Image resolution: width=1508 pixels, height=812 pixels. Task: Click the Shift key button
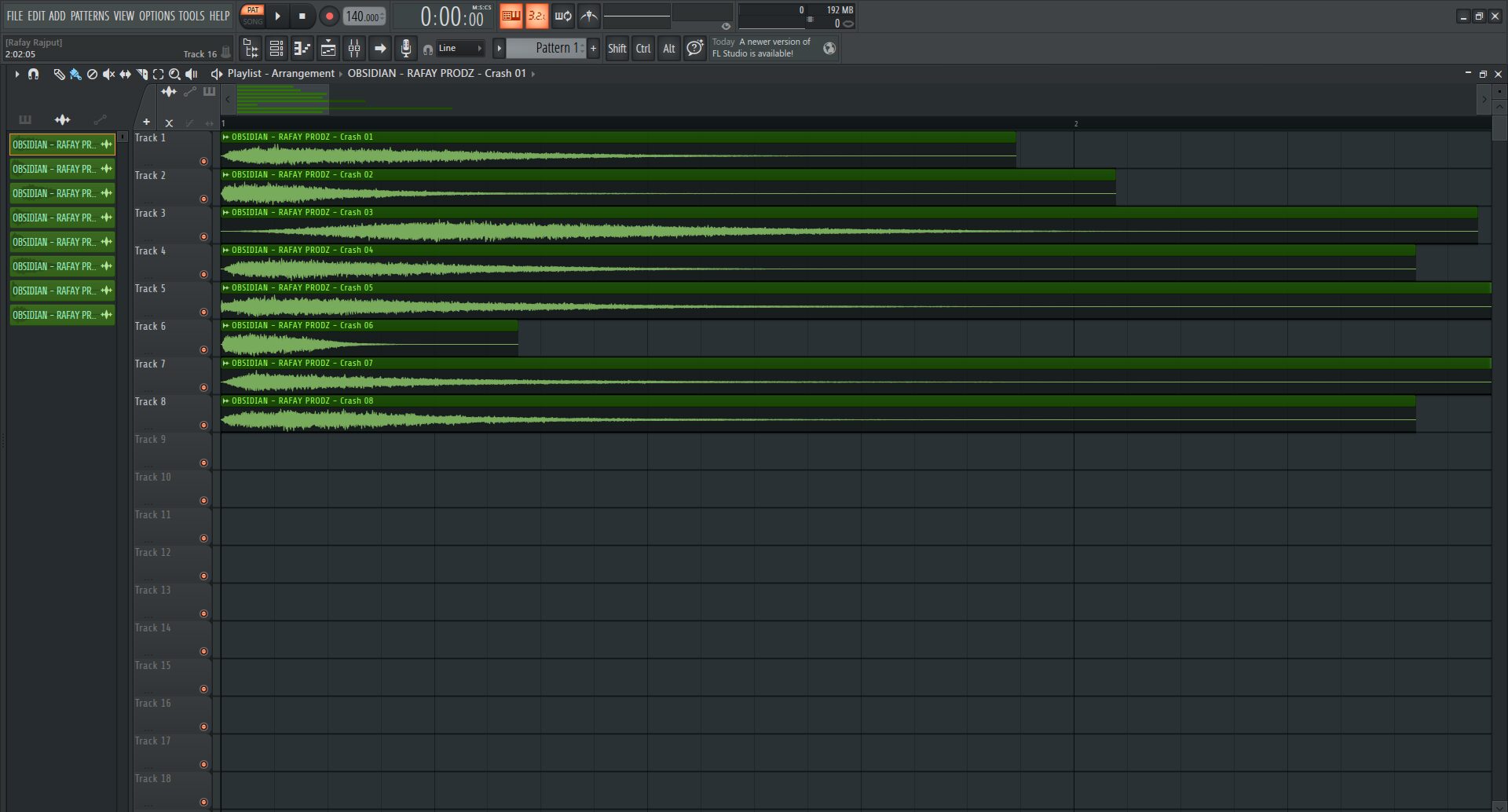click(617, 49)
